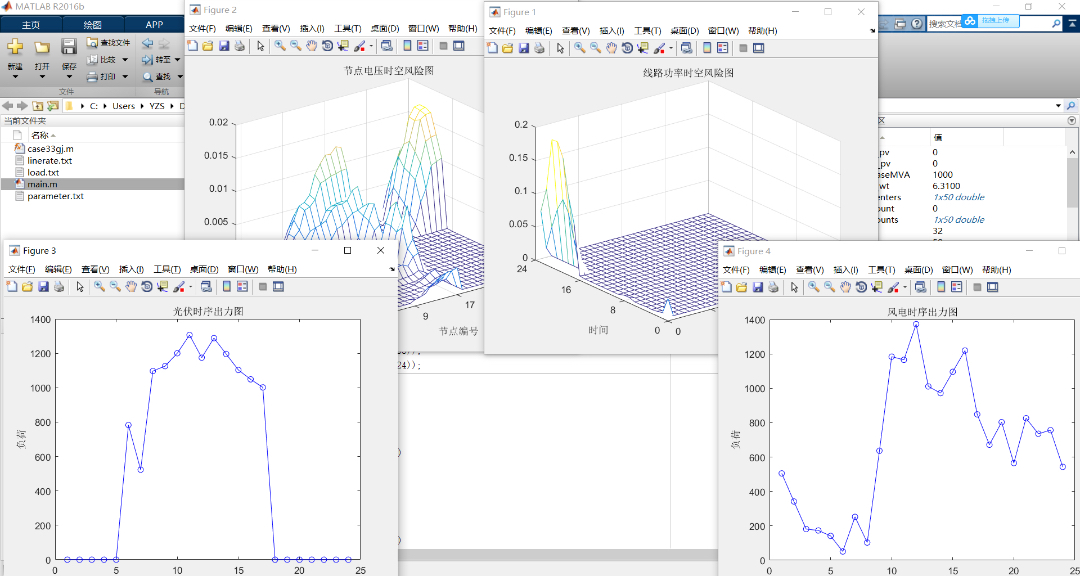
Task: Select linerate.txt in current folder
Action: [50, 161]
